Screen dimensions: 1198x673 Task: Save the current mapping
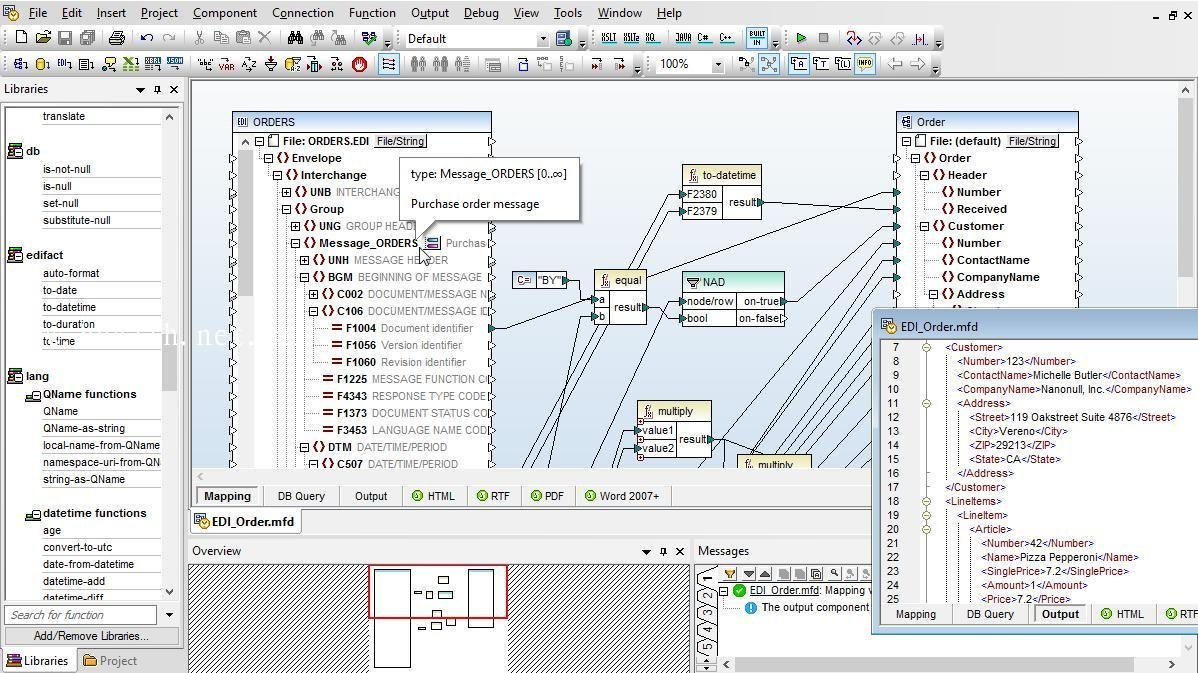pos(65,37)
